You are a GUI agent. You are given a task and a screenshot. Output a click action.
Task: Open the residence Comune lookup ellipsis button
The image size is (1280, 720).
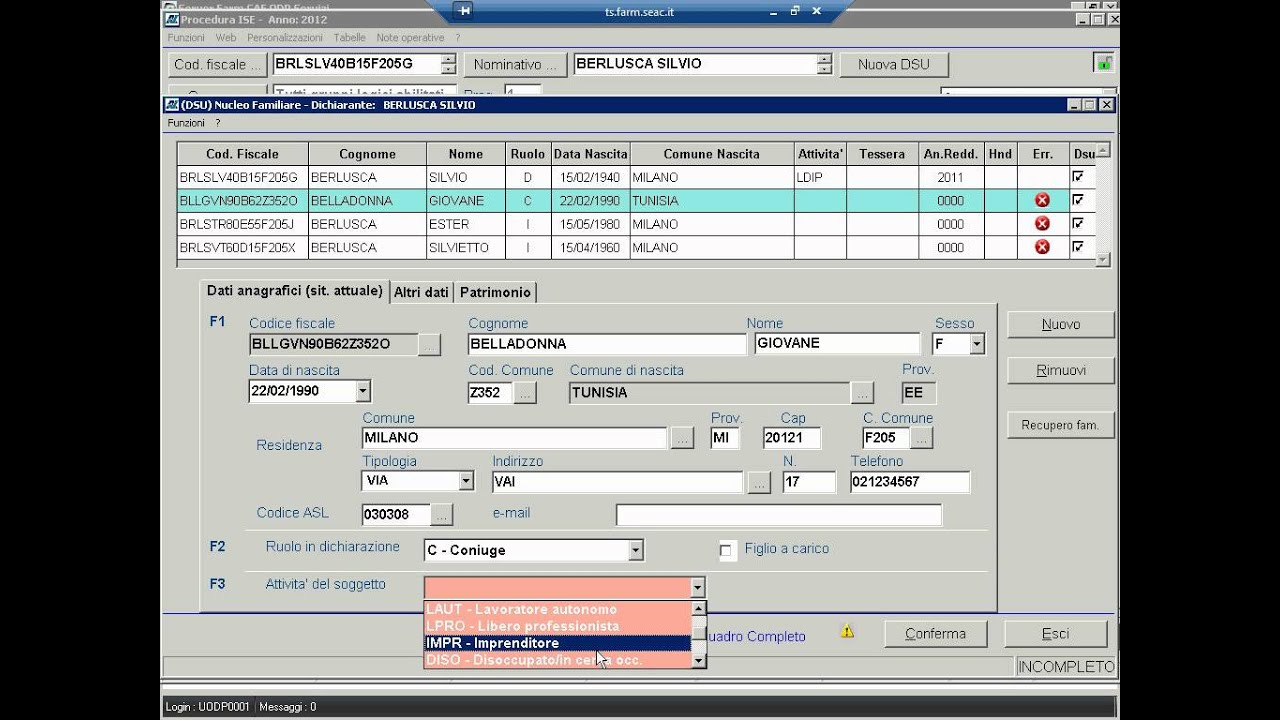coord(681,438)
